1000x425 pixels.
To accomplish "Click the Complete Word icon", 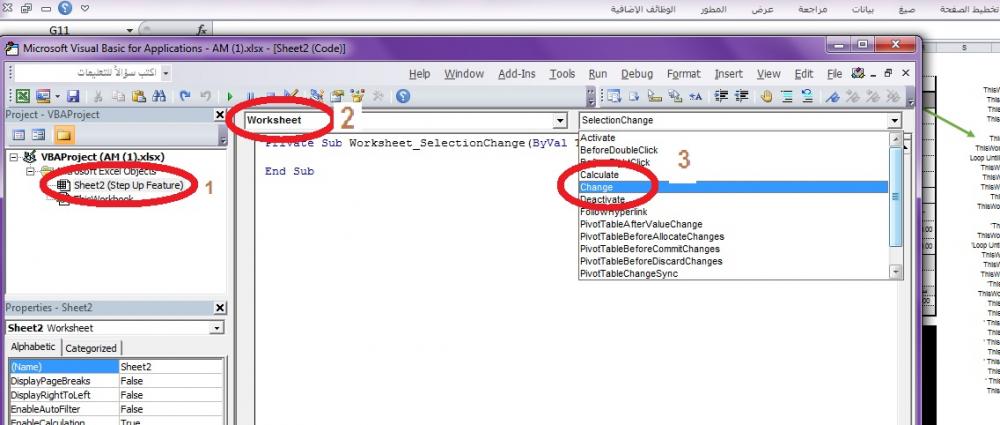I will point(695,96).
